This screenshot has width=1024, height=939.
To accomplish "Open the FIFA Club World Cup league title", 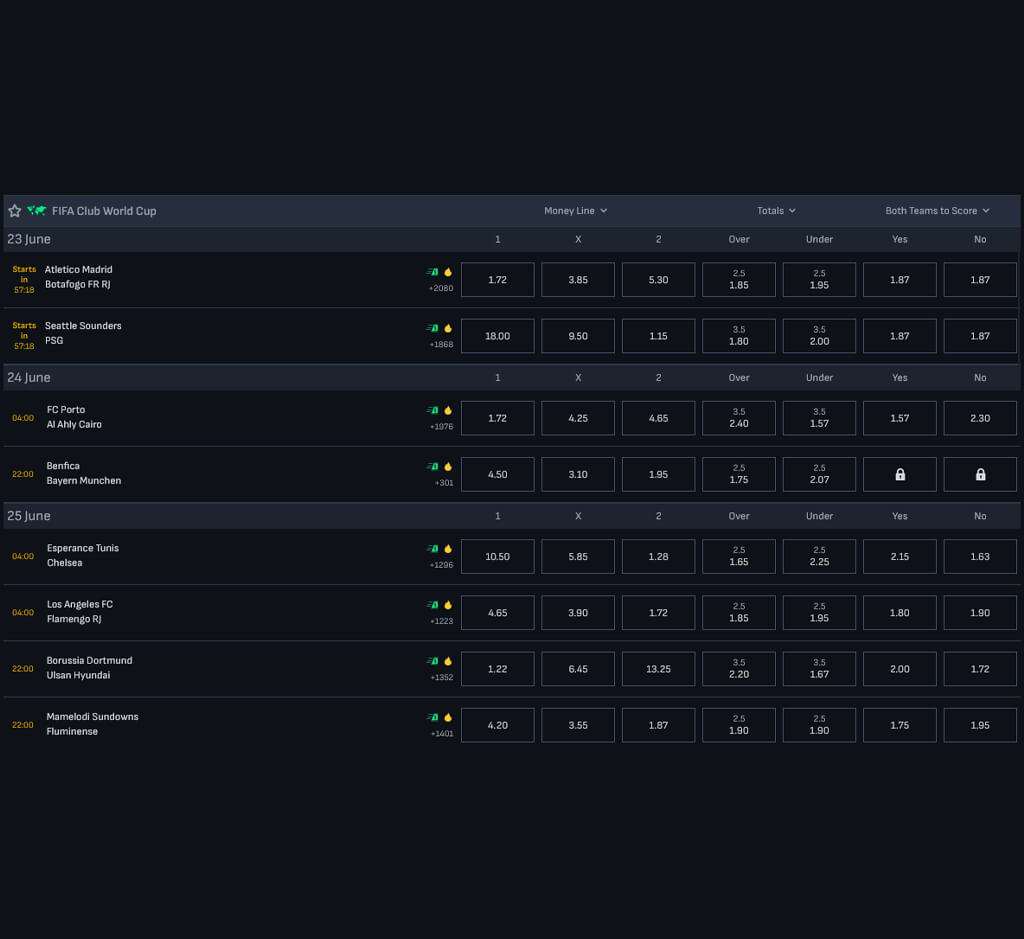I will click(104, 211).
